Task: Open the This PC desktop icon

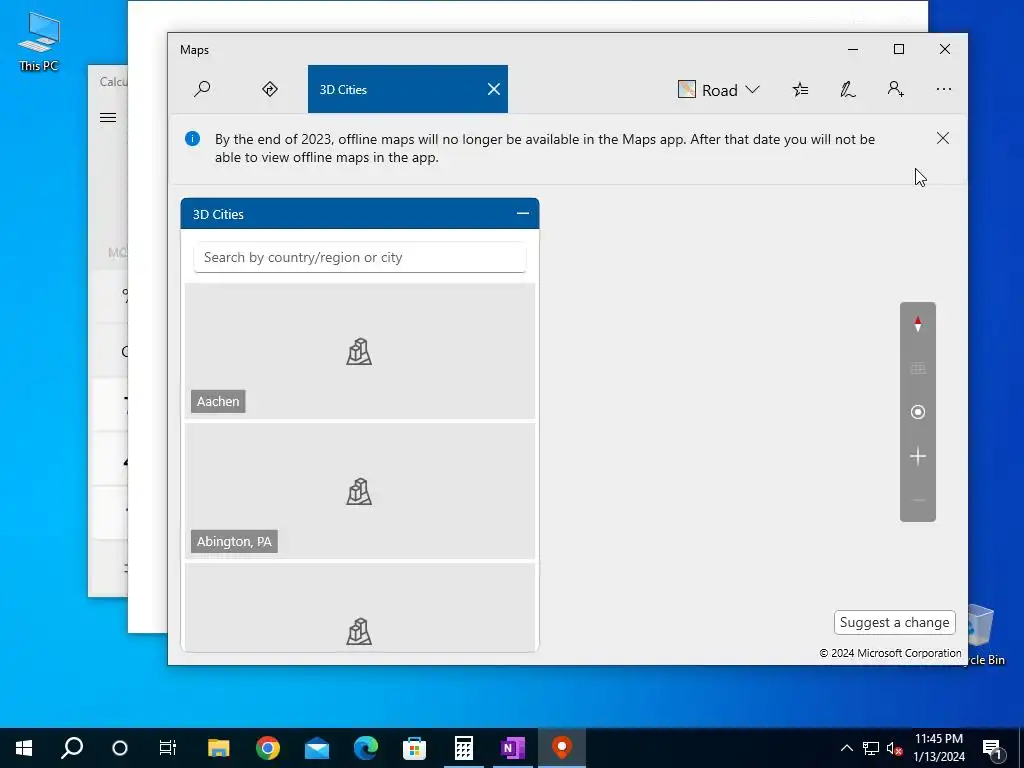Action: (39, 42)
